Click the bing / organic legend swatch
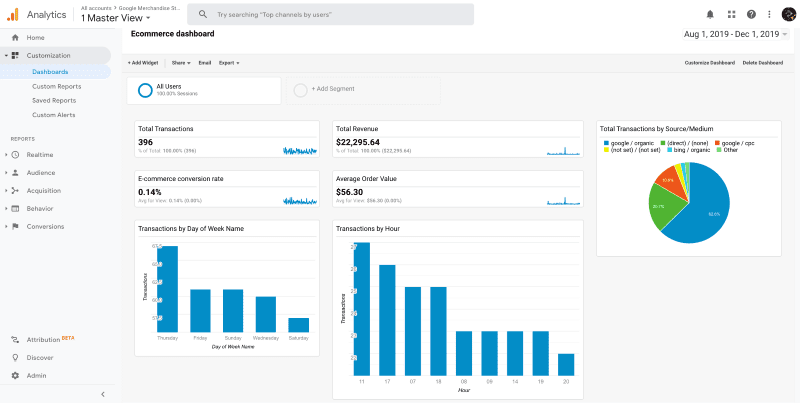800x403 pixels. [669, 150]
